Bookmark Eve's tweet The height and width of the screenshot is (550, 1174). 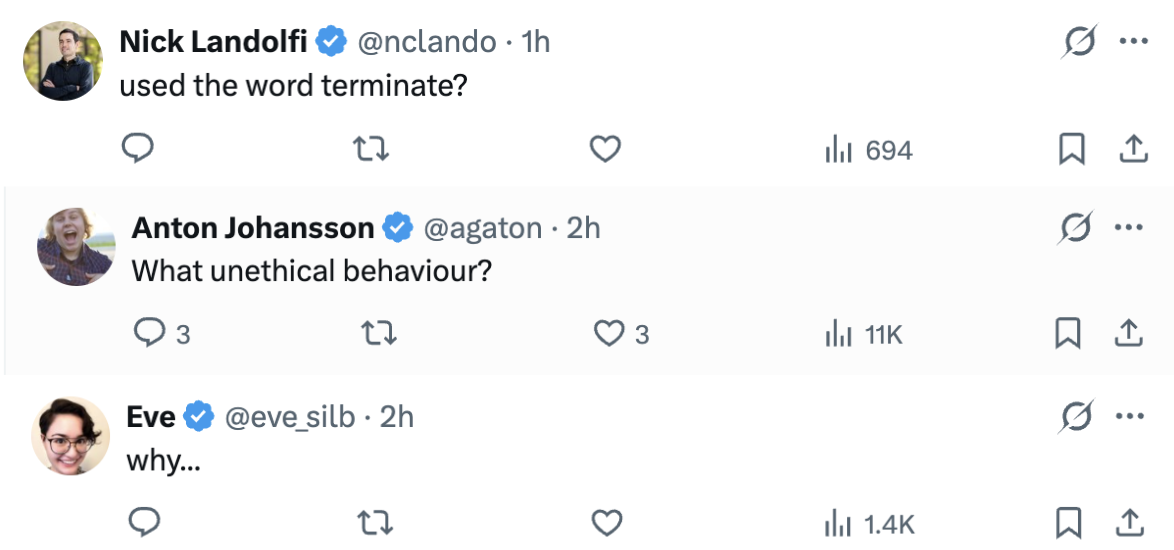(x=1071, y=523)
